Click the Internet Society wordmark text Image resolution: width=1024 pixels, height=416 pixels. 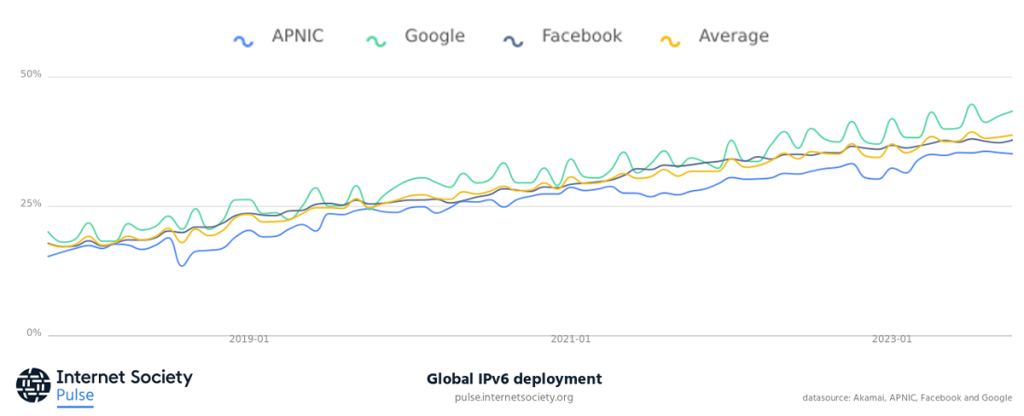[124, 377]
